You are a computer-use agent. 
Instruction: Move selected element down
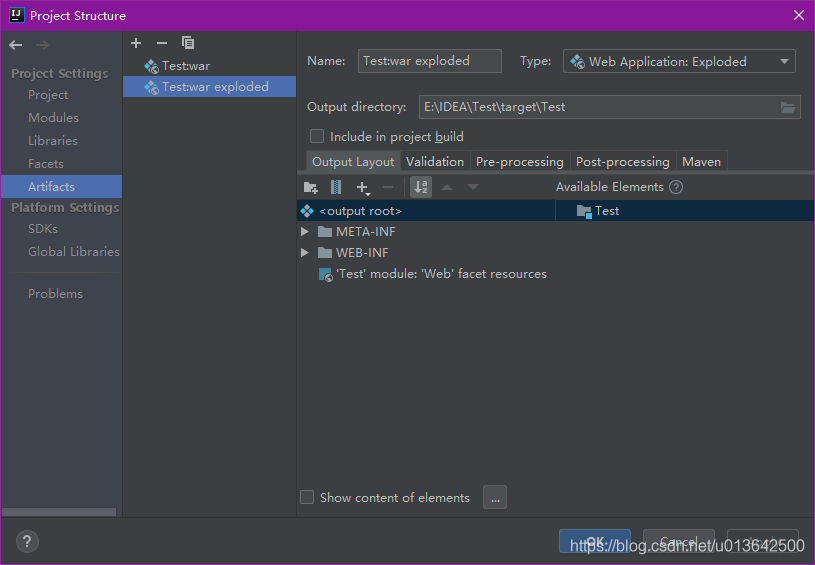point(472,187)
